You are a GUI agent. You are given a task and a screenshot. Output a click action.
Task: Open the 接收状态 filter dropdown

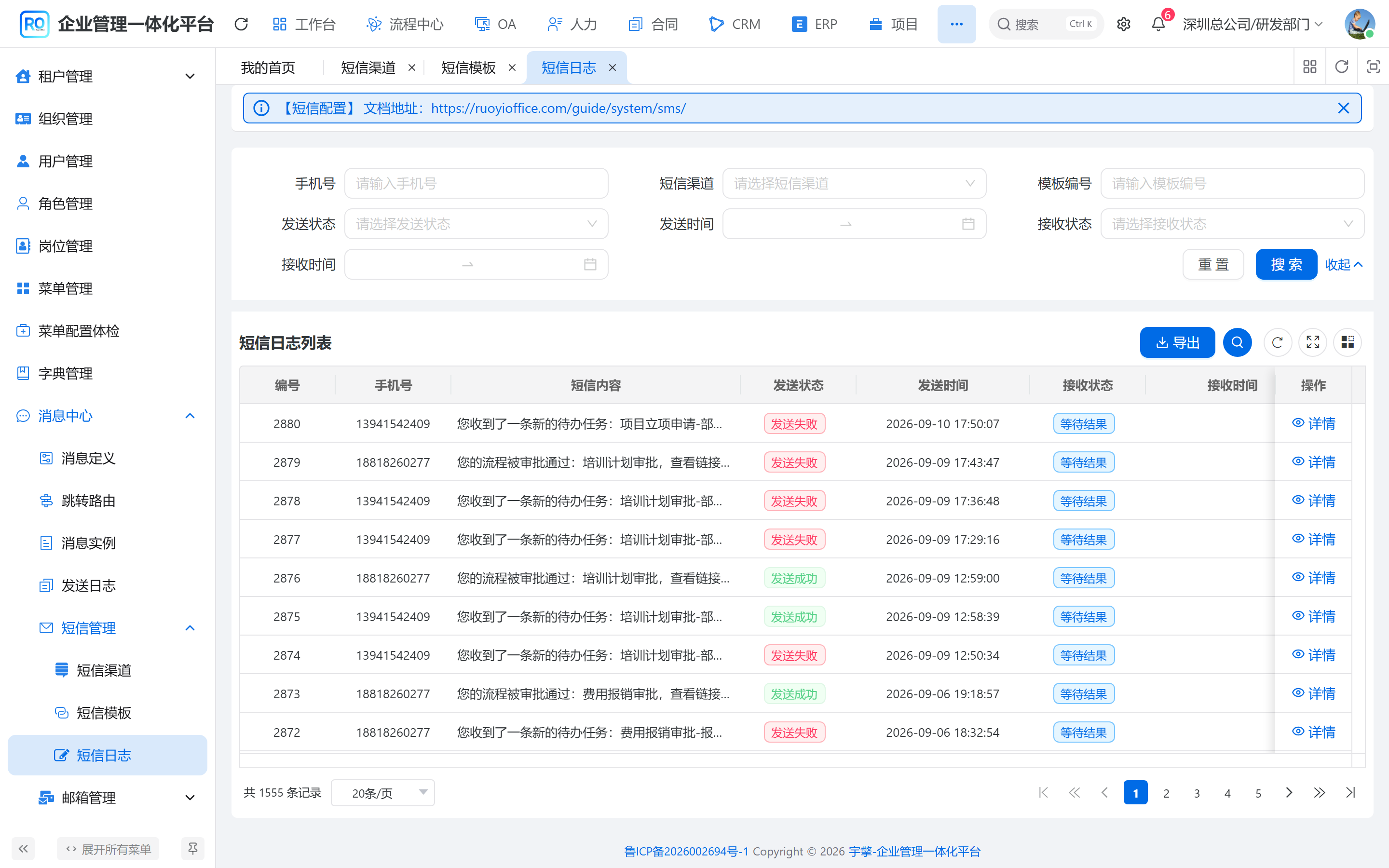pos(1232,224)
